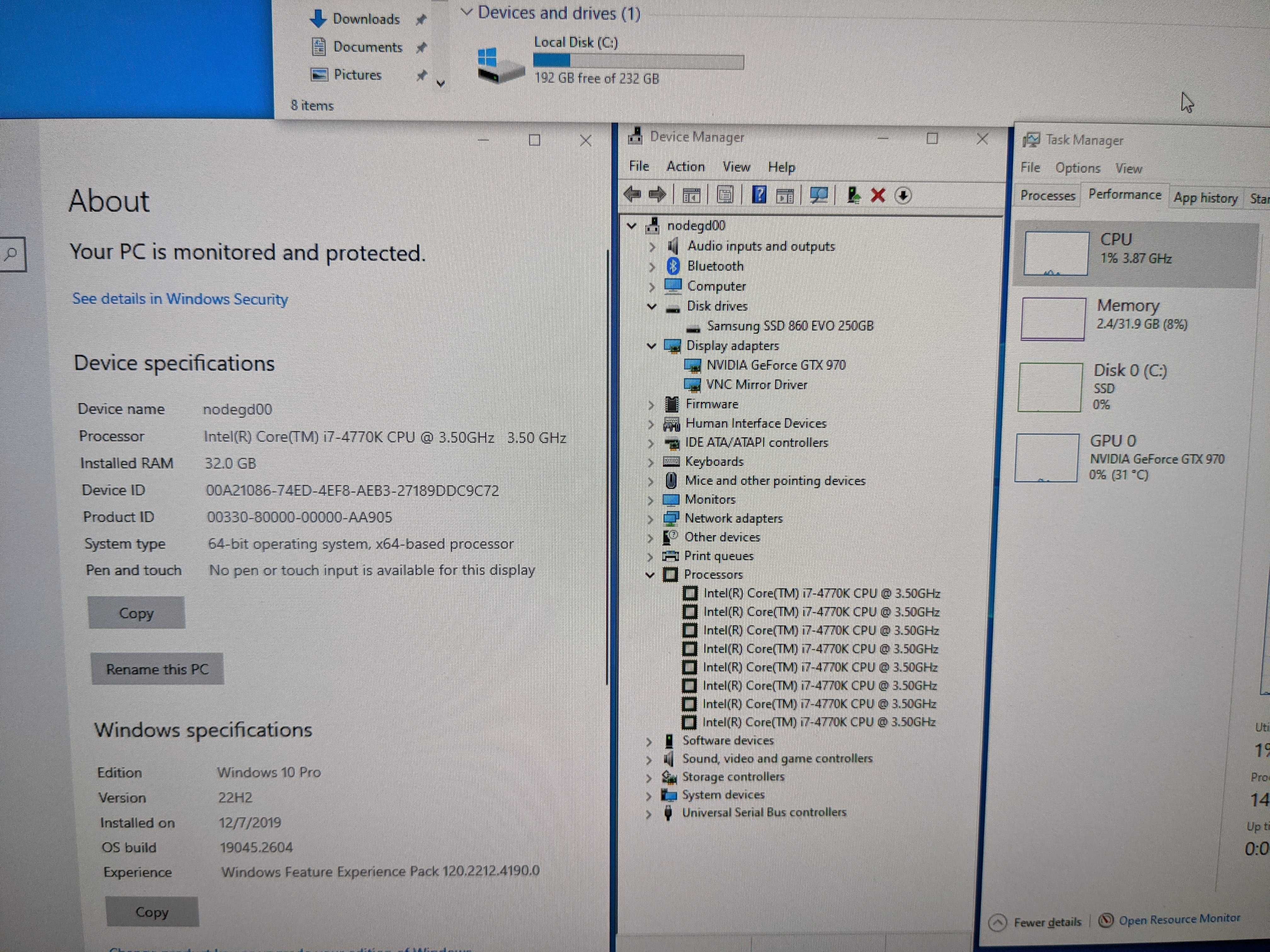Collapse the Processors category
Image resolution: width=1270 pixels, height=952 pixels.
coord(650,575)
